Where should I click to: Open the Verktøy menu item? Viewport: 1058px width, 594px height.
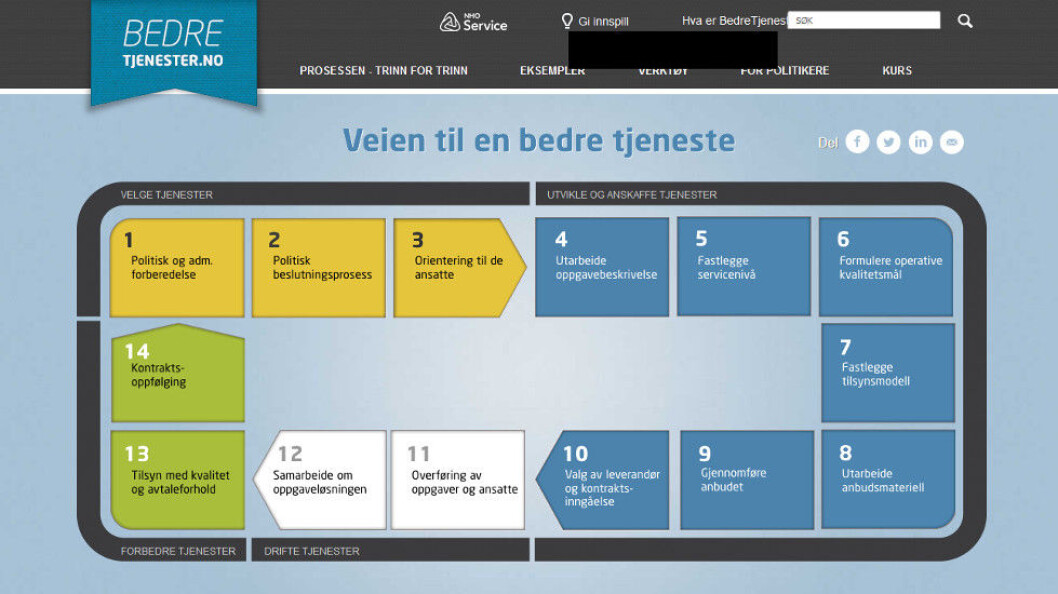coord(663,70)
